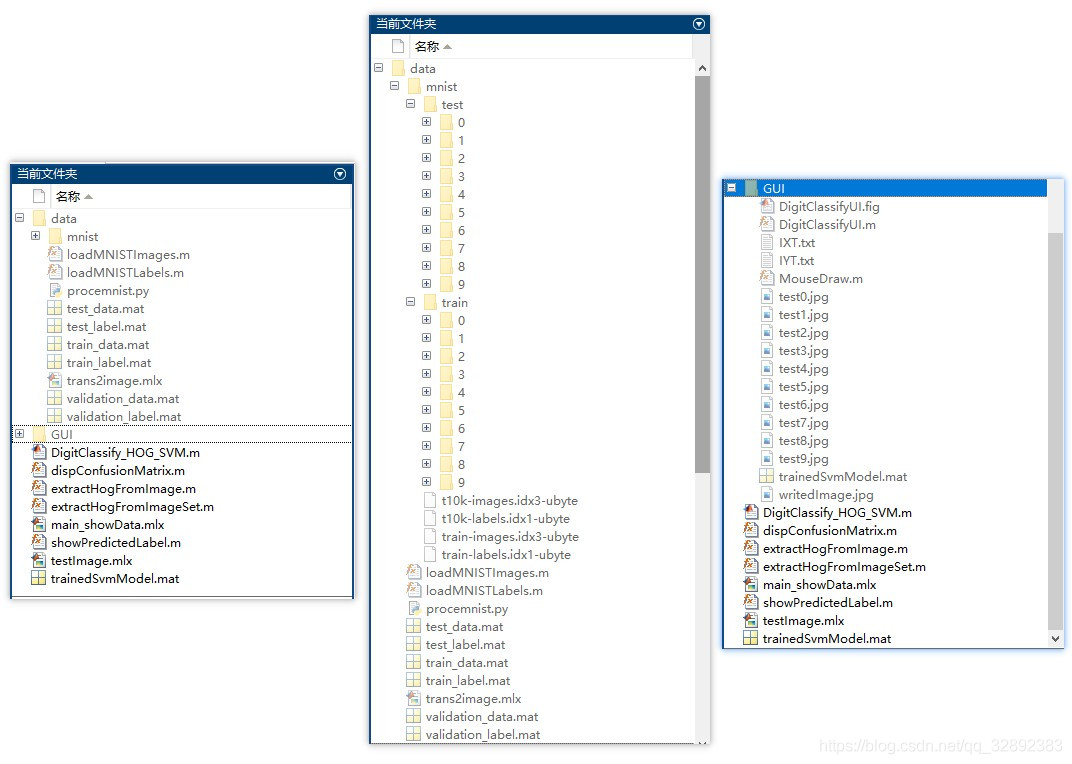Select folder 2 inside the train folder
The image size is (1072, 764).
coord(461,356)
